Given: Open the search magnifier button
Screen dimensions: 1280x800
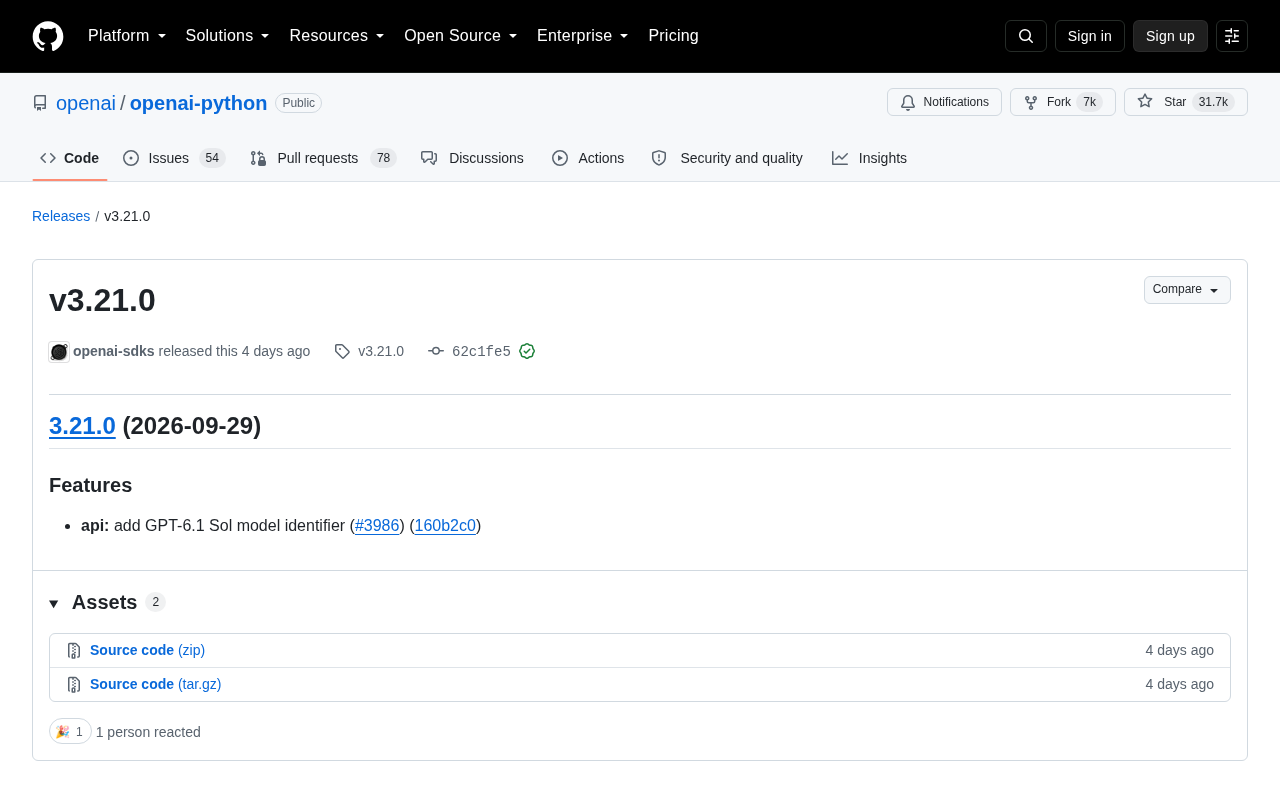Looking at the screenshot, I should pos(1026,36).
